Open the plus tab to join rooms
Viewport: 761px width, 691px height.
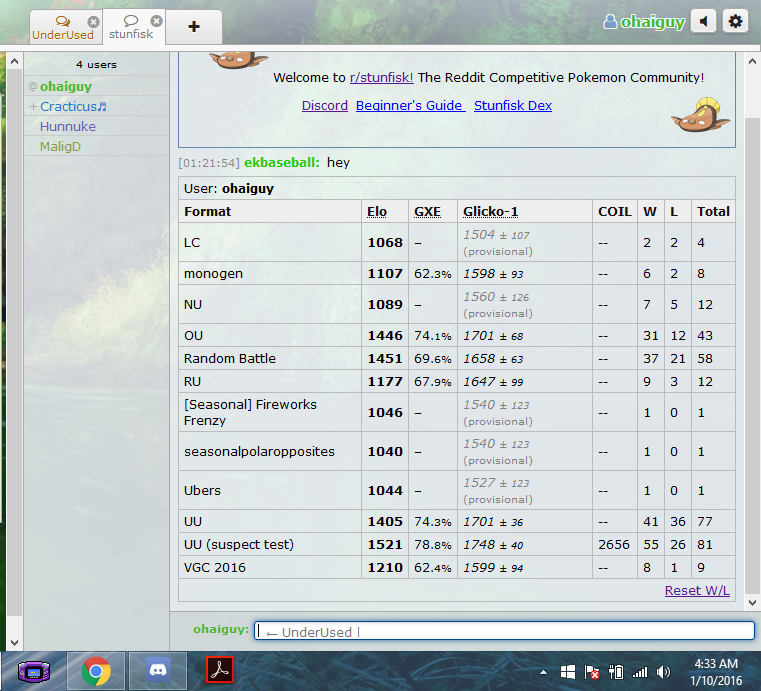(x=194, y=27)
